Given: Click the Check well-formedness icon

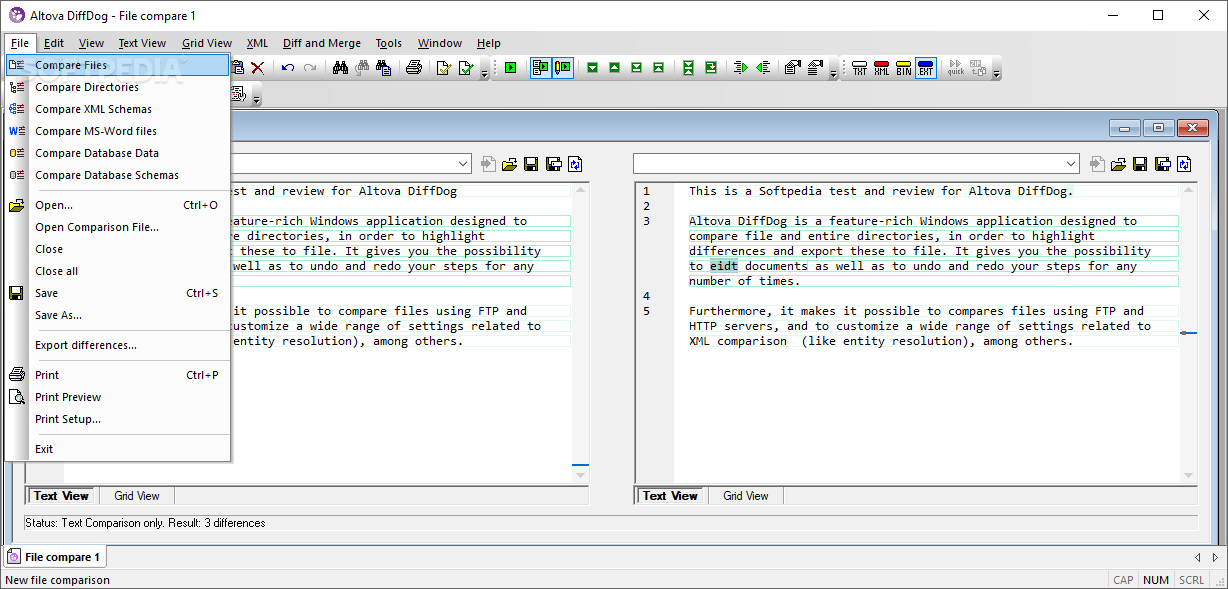Looking at the screenshot, I should 443,68.
